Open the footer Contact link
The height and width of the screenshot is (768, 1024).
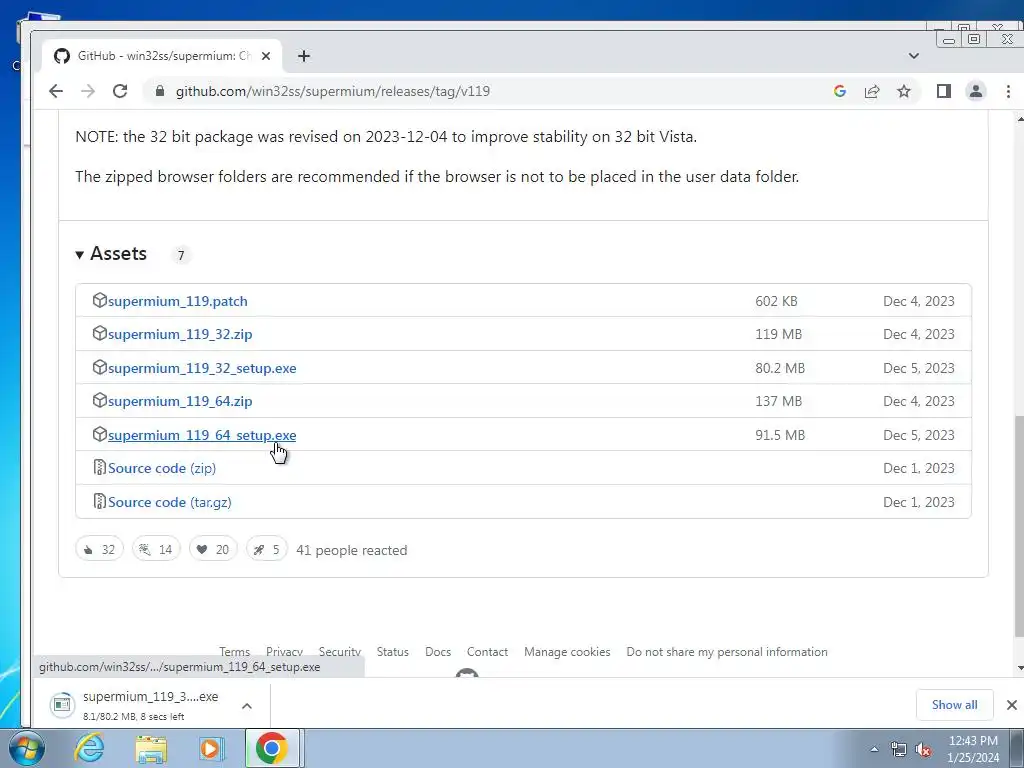point(487,652)
